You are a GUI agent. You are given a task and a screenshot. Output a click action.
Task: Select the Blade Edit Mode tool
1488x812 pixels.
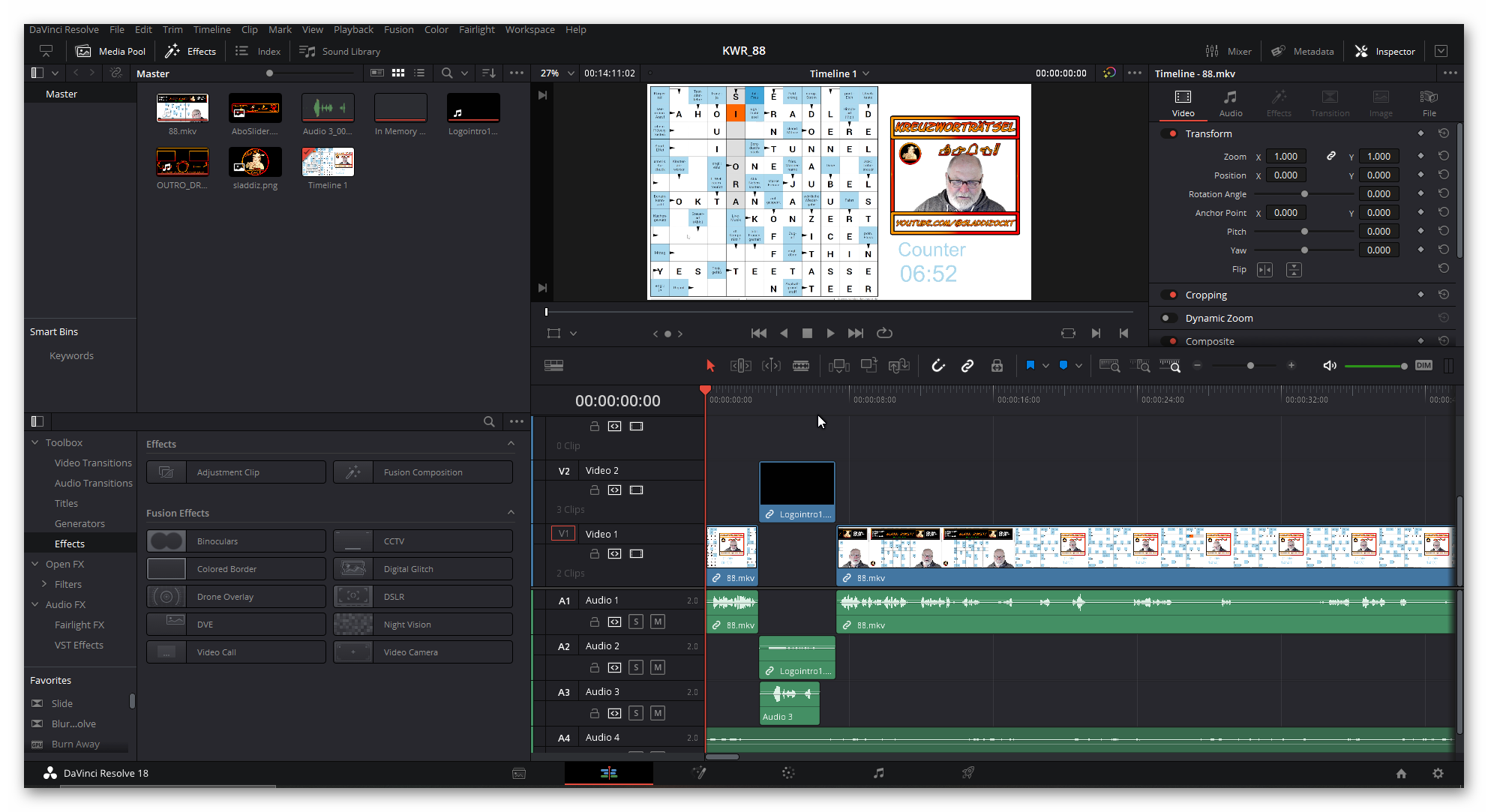pos(801,366)
